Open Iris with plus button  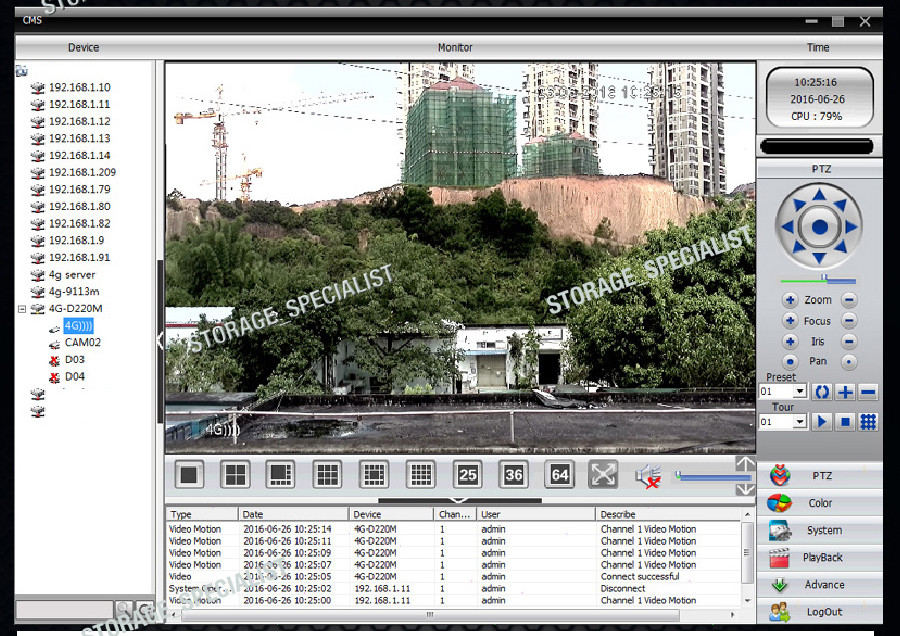point(790,342)
